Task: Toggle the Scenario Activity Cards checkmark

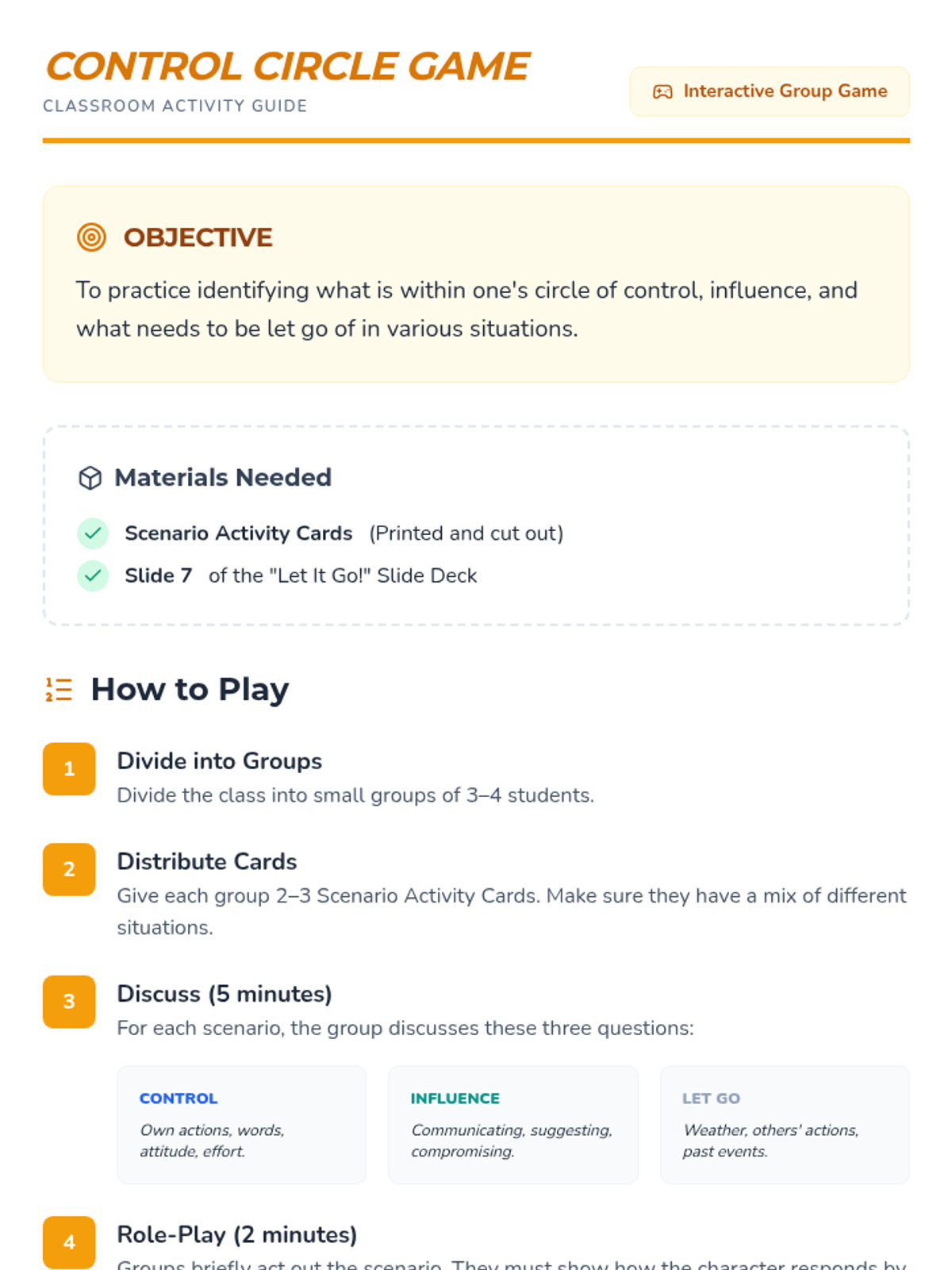Action: pyautogui.click(x=93, y=533)
